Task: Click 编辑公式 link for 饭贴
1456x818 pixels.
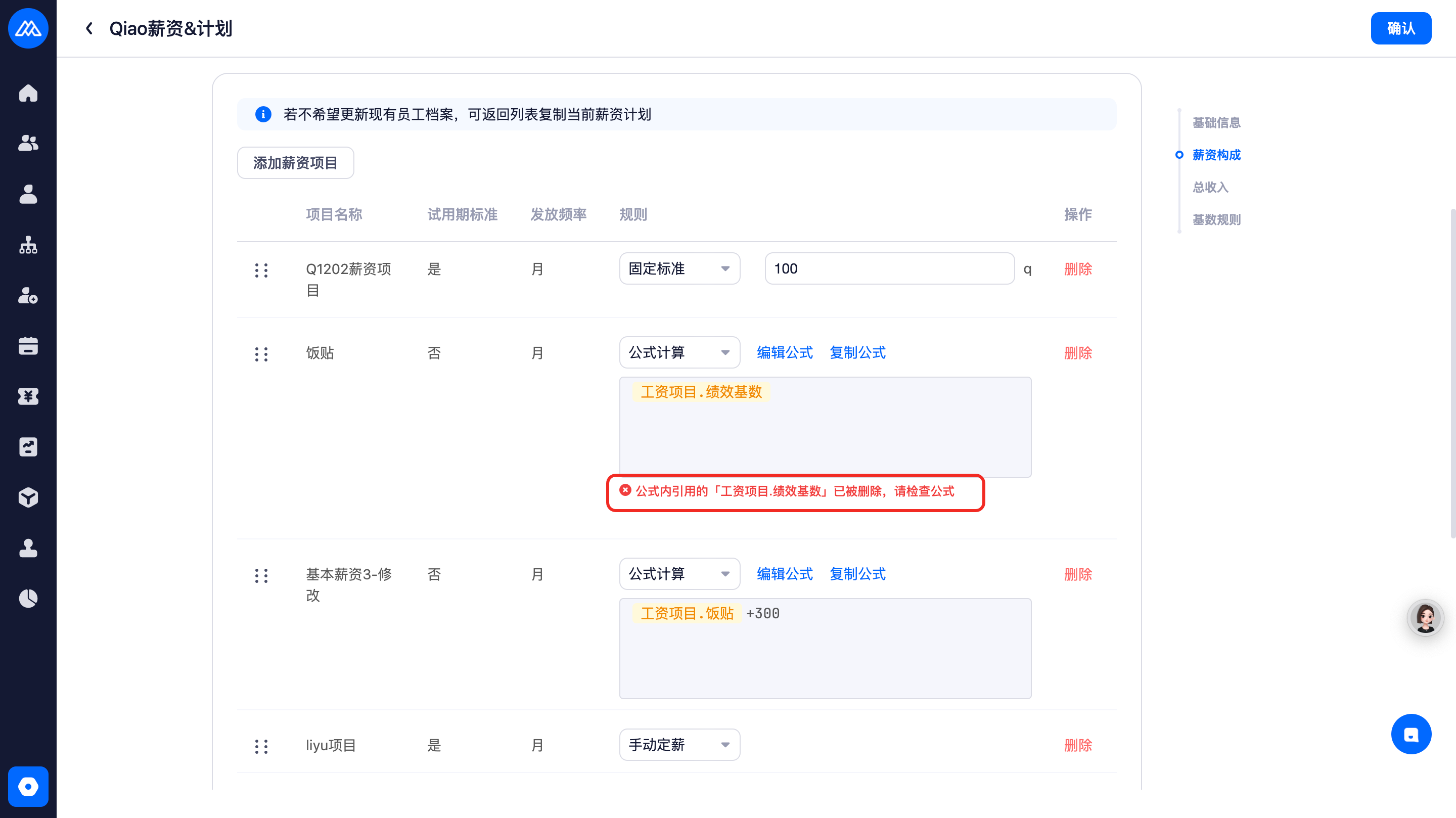Action: [x=785, y=353]
